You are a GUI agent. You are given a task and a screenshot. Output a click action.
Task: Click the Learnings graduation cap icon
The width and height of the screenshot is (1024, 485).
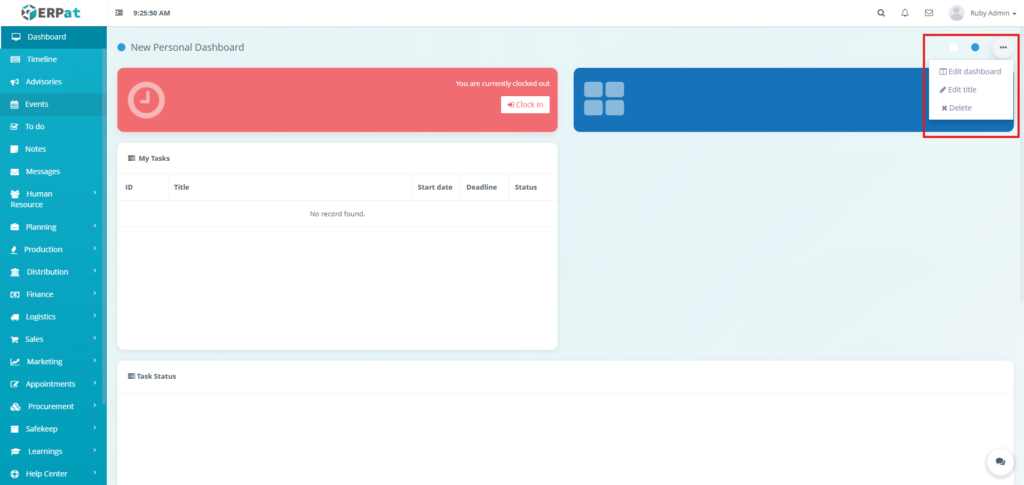point(16,452)
